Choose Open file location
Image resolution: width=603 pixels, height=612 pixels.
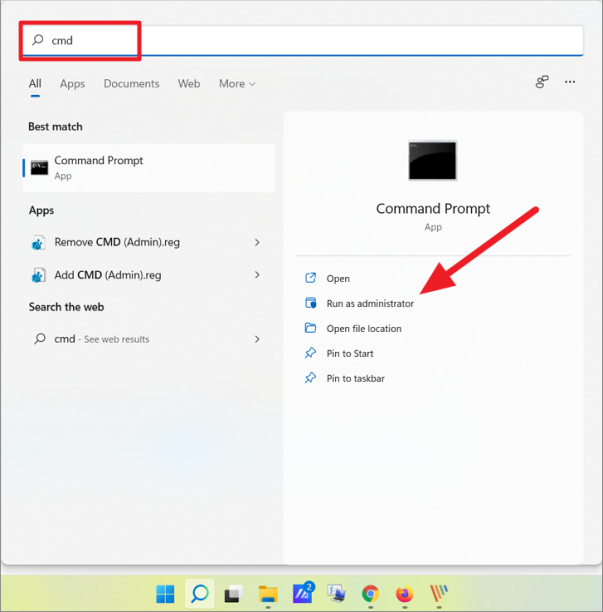(x=364, y=329)
